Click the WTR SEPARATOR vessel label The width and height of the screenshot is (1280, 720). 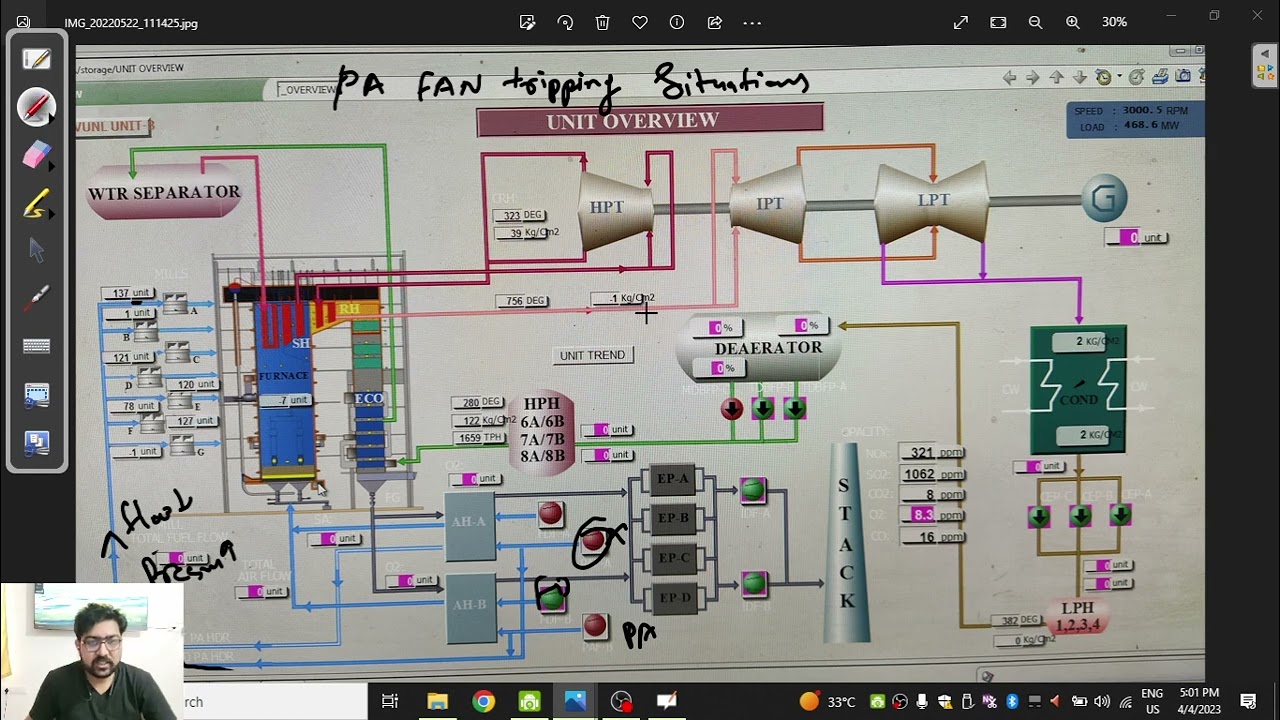click(x=164, y=192)
